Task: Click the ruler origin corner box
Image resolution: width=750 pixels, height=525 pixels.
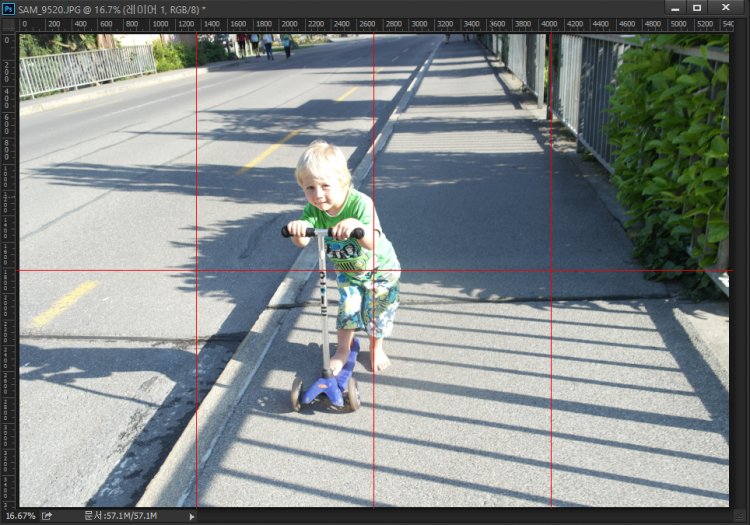Action: pos(8,24)
